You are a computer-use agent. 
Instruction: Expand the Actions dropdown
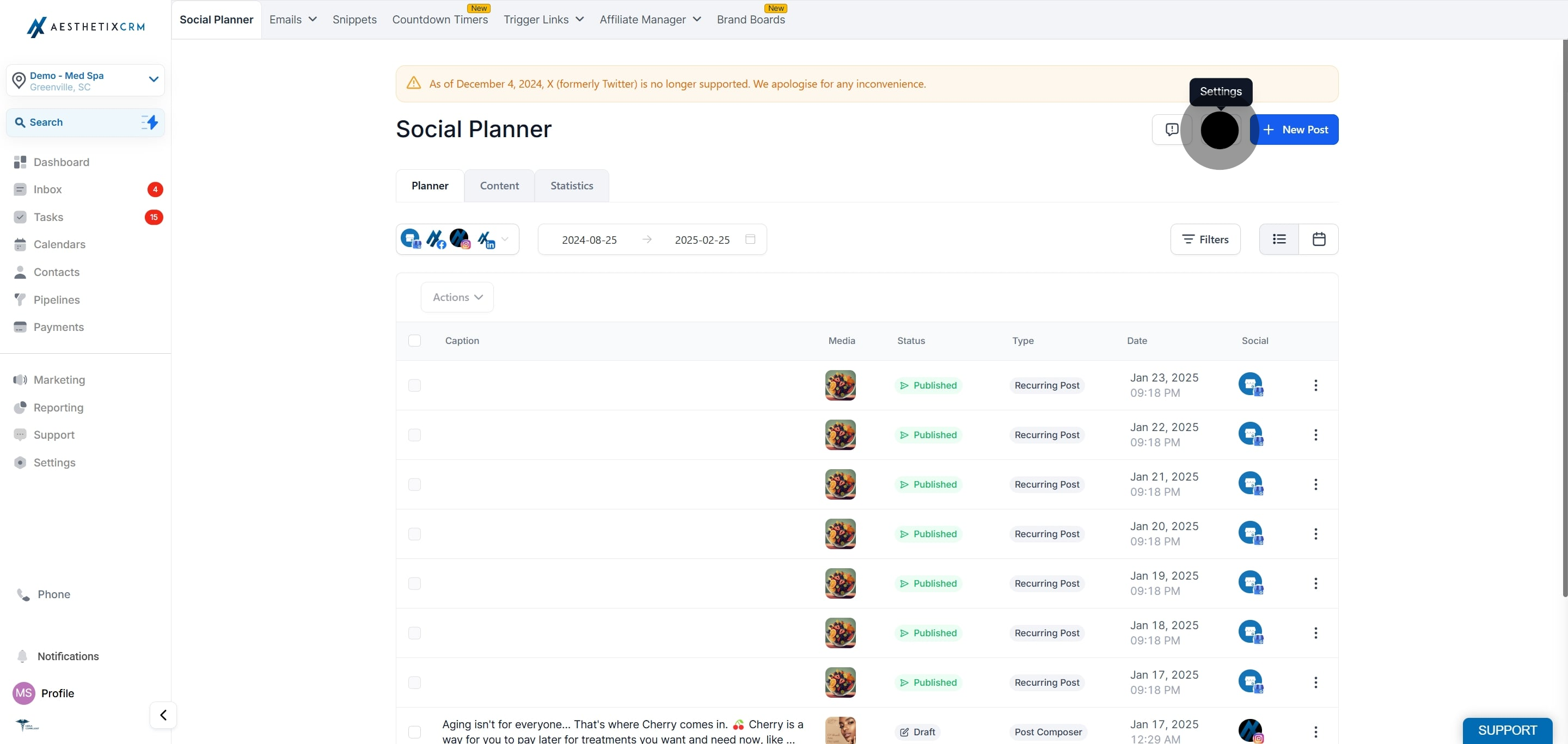click(457, 298)
